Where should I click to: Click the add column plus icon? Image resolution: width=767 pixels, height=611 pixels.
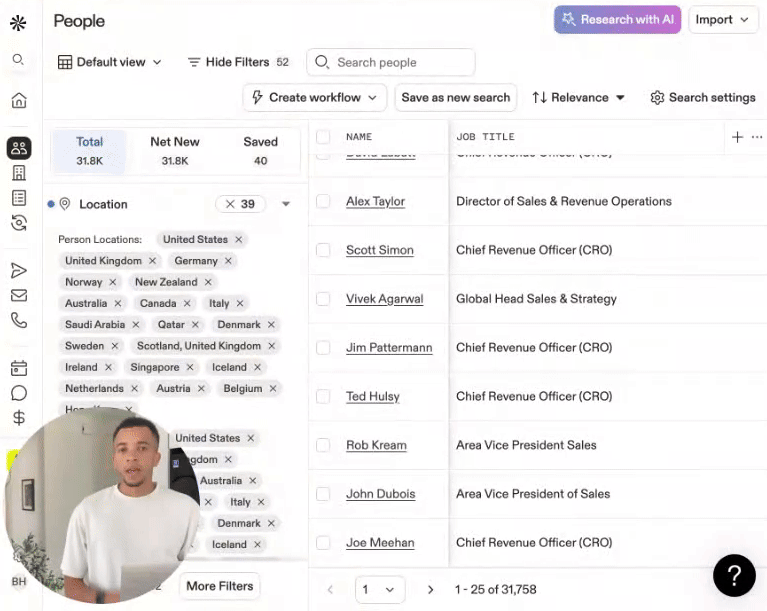[x=737, y=137]
